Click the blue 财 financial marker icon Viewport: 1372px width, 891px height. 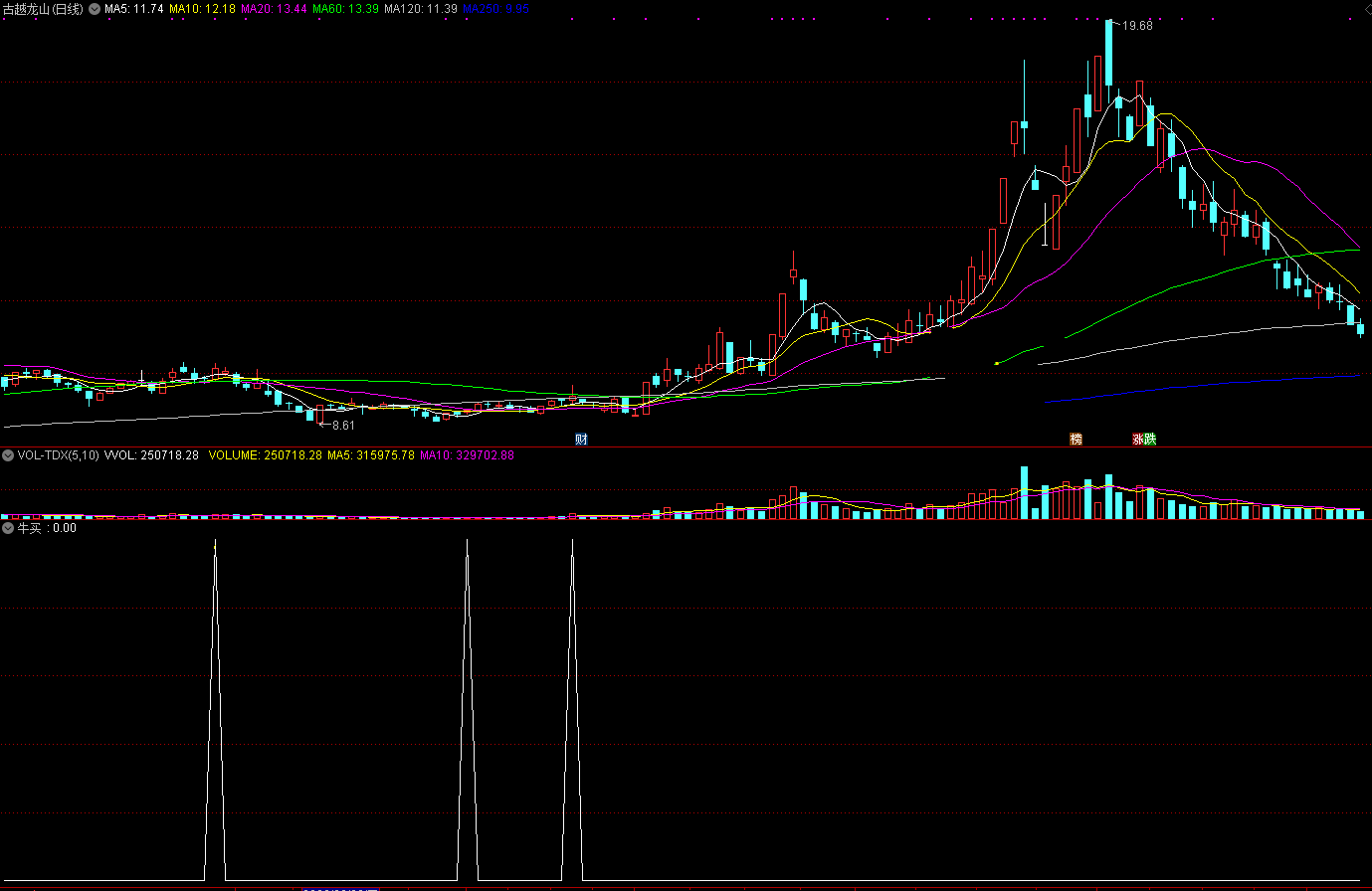click(x=581, y=439)
